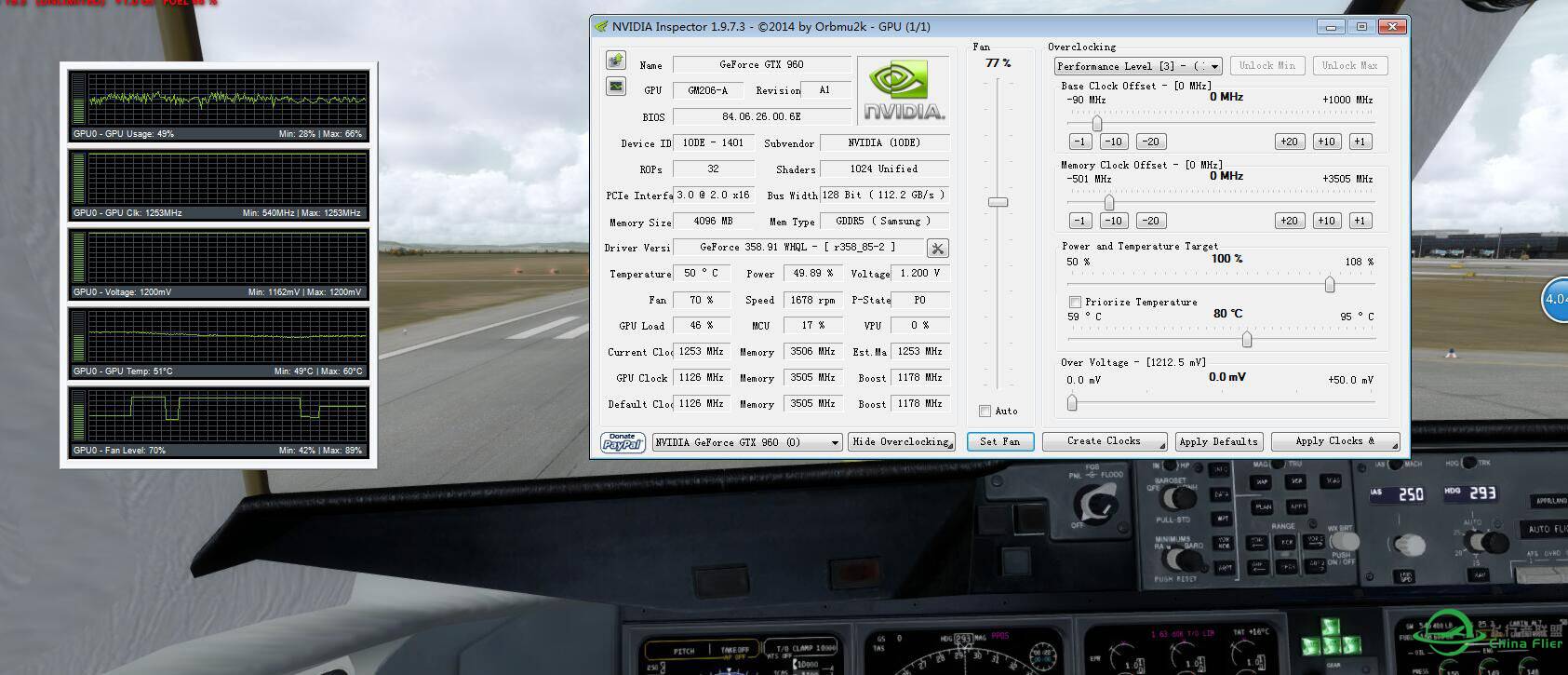
Task: Open the NVIDIA GeForce GTX 960 (0) GPU selector
Action: point(747,442)
